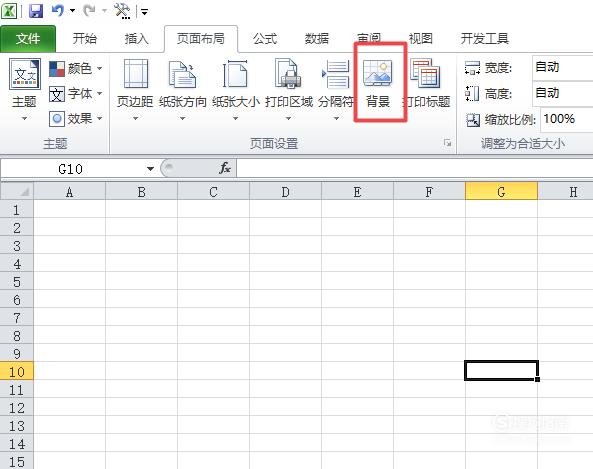Switch to the 视图 tab
Screen dimensions: 593x469
click(421, 38)
